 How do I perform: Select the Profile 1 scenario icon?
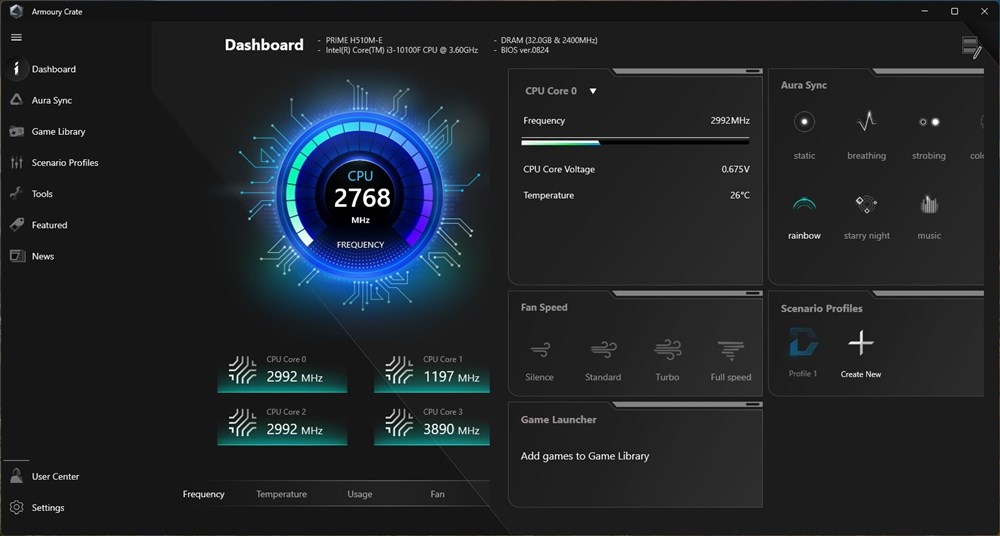(803, 343)
